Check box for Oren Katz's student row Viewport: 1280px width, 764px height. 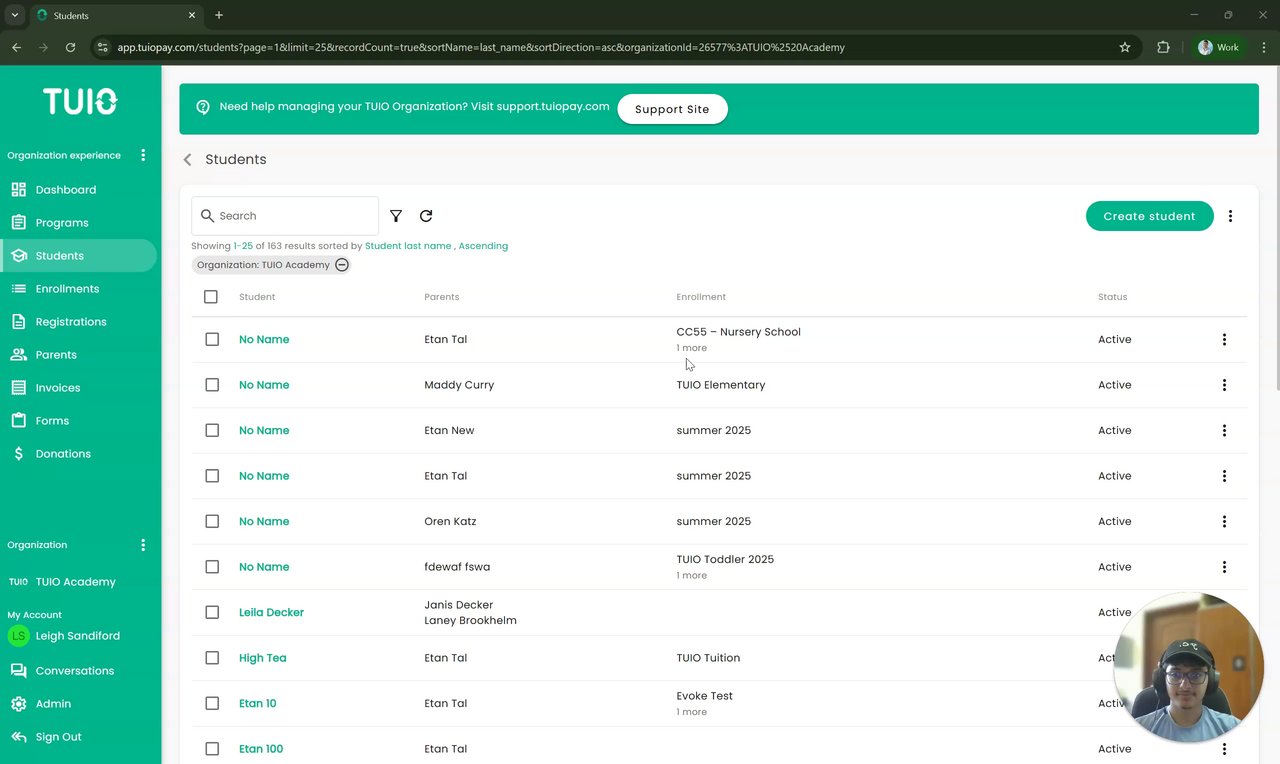pos(212,522)
